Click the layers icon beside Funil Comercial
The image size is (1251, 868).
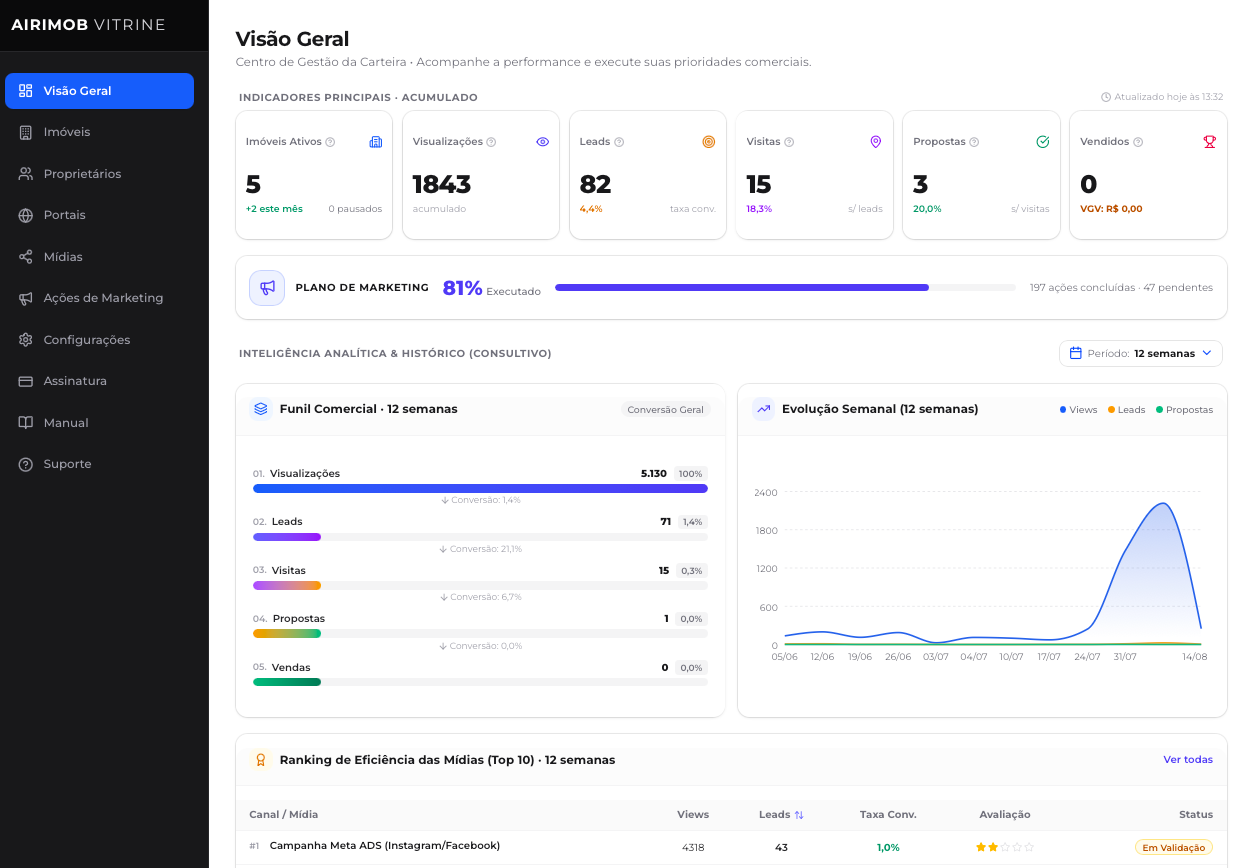261,409
